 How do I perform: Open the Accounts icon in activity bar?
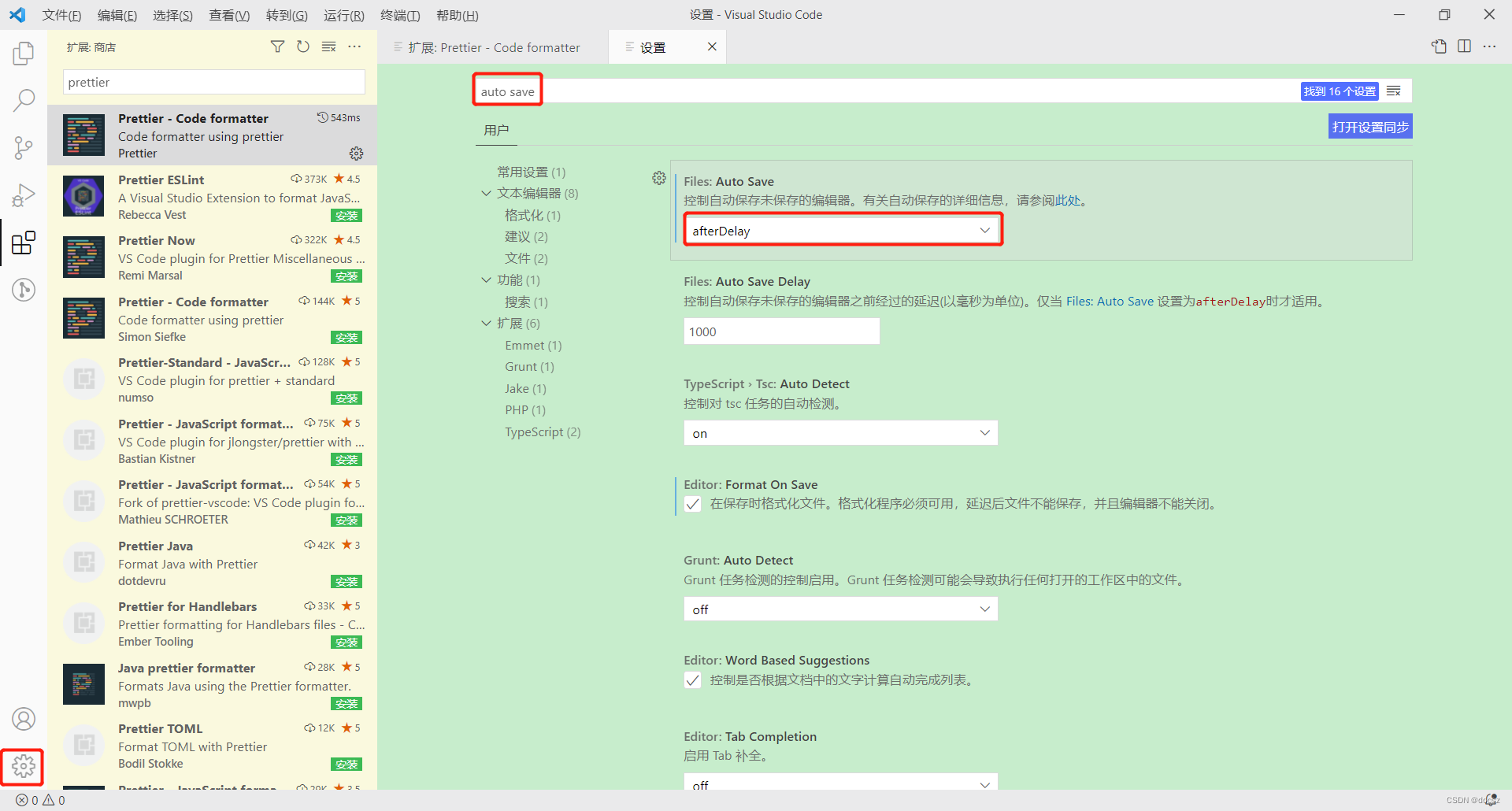(x=24, y=719)
